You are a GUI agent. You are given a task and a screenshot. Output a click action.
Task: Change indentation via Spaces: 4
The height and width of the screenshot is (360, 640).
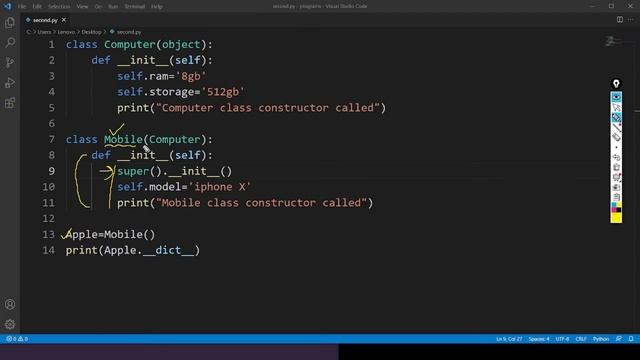tap(539, 339)
